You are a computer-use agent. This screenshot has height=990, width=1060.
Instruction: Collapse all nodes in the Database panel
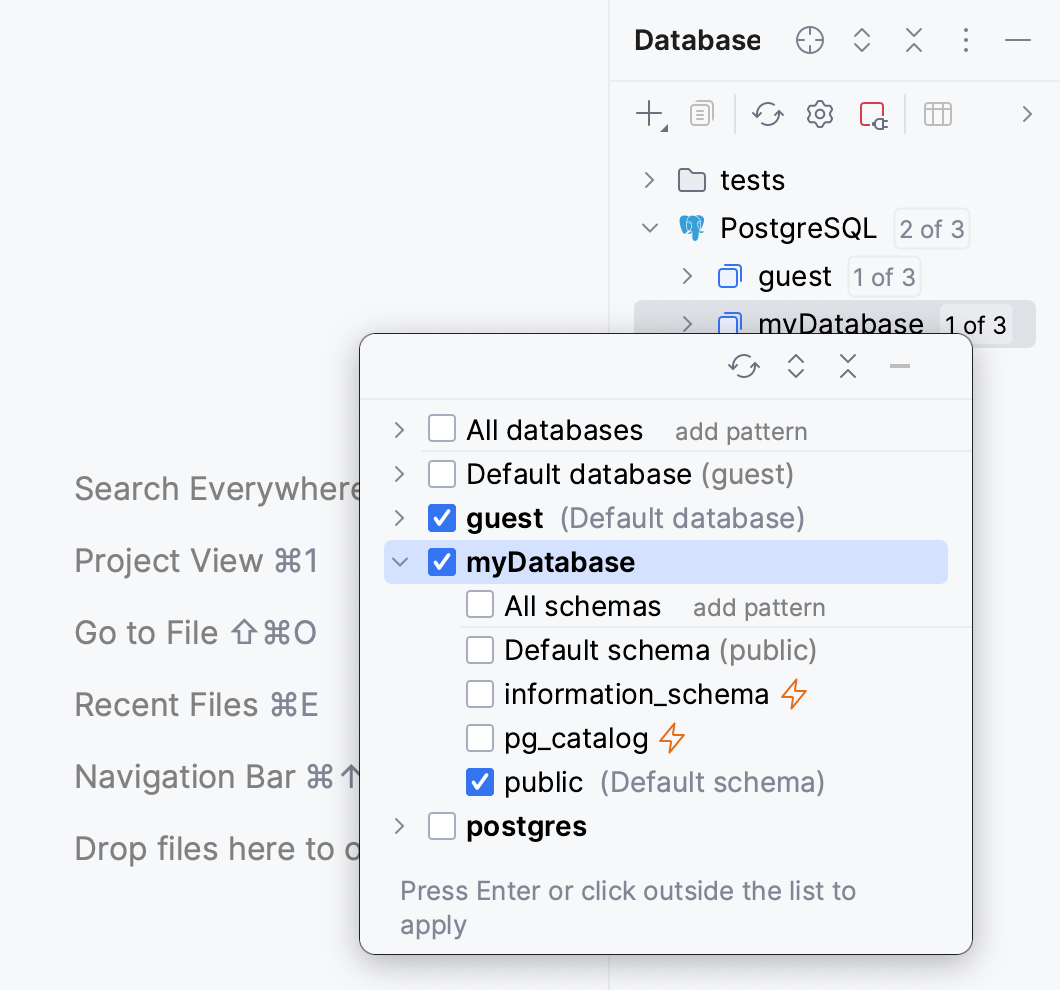pyautogui.click(x=913, y=40)
